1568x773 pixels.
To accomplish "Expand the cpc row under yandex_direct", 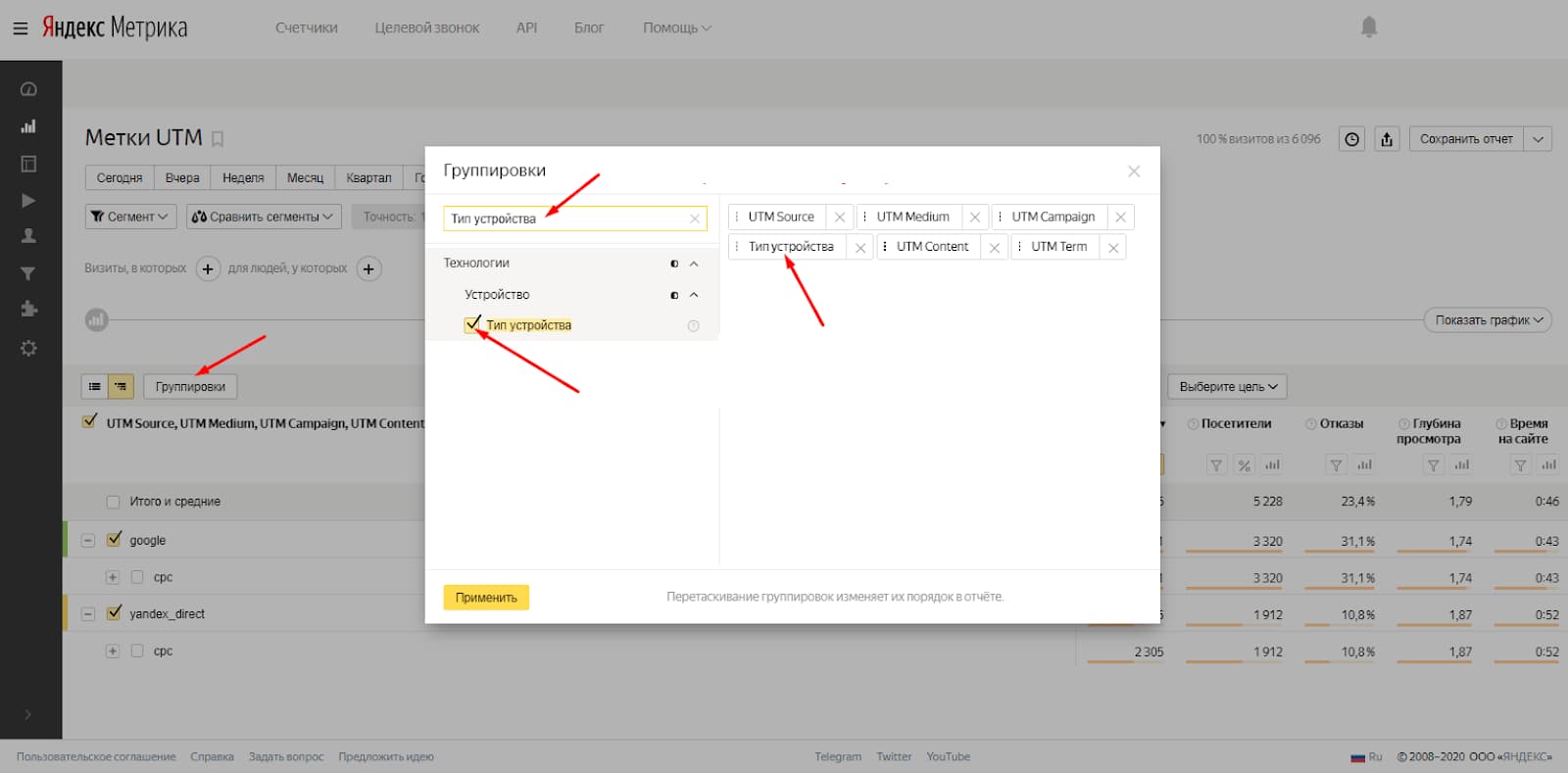I will 113,651.
